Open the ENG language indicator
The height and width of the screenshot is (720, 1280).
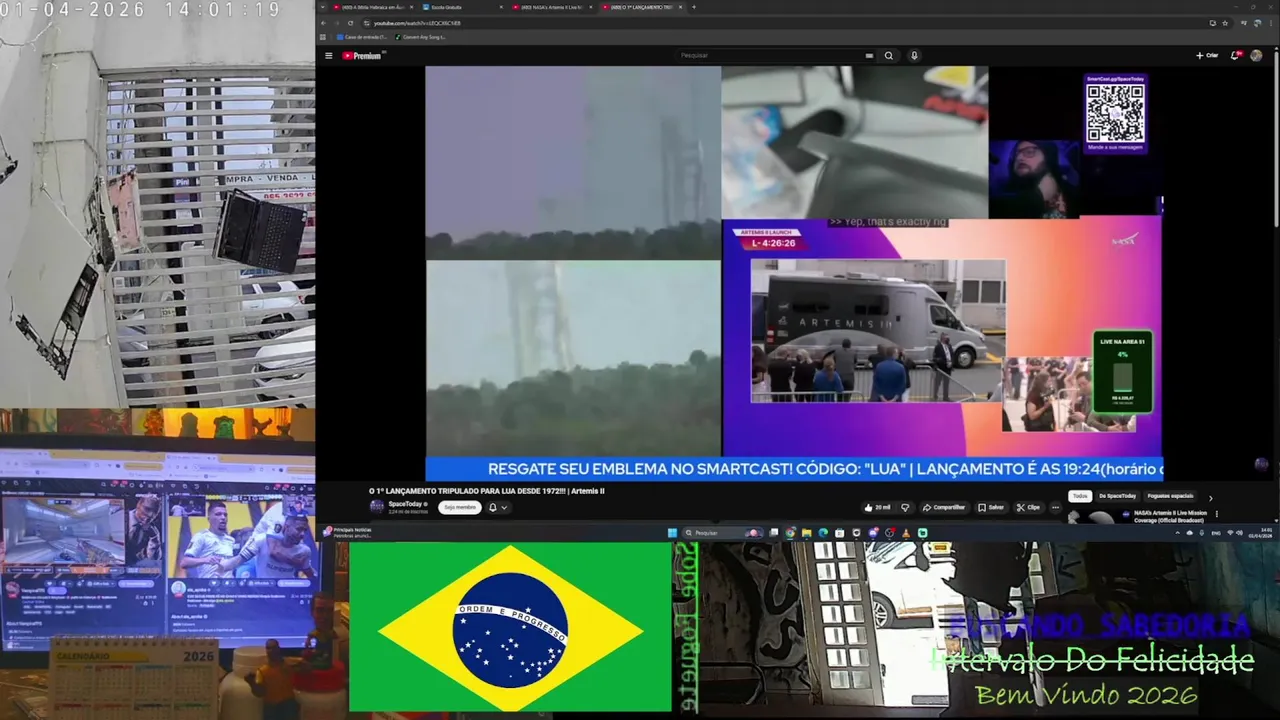(1216, 533)
